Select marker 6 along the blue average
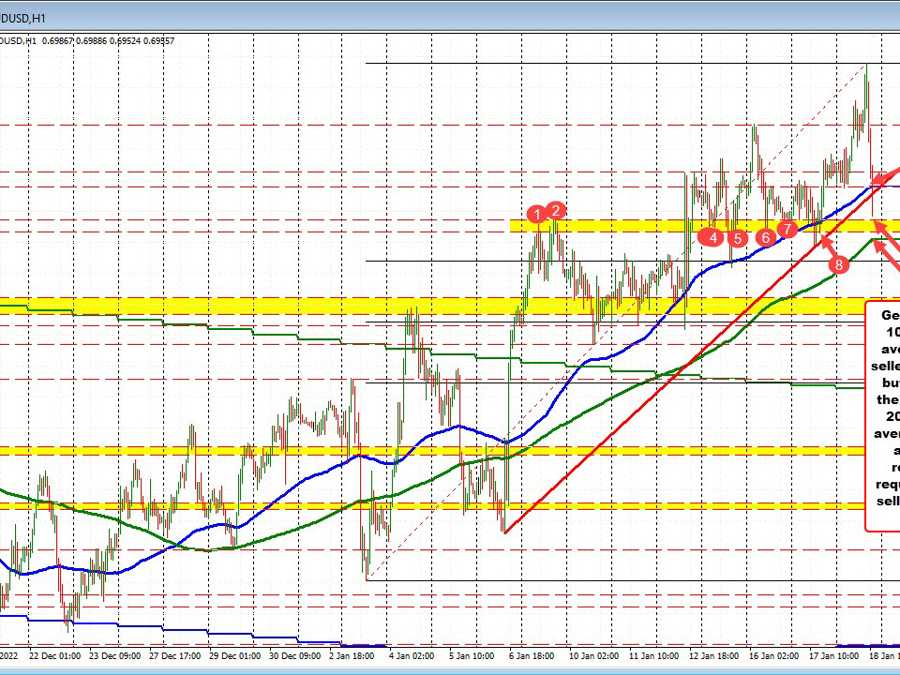The width and height of the screenshot is (900, 675). coord(765,236)
